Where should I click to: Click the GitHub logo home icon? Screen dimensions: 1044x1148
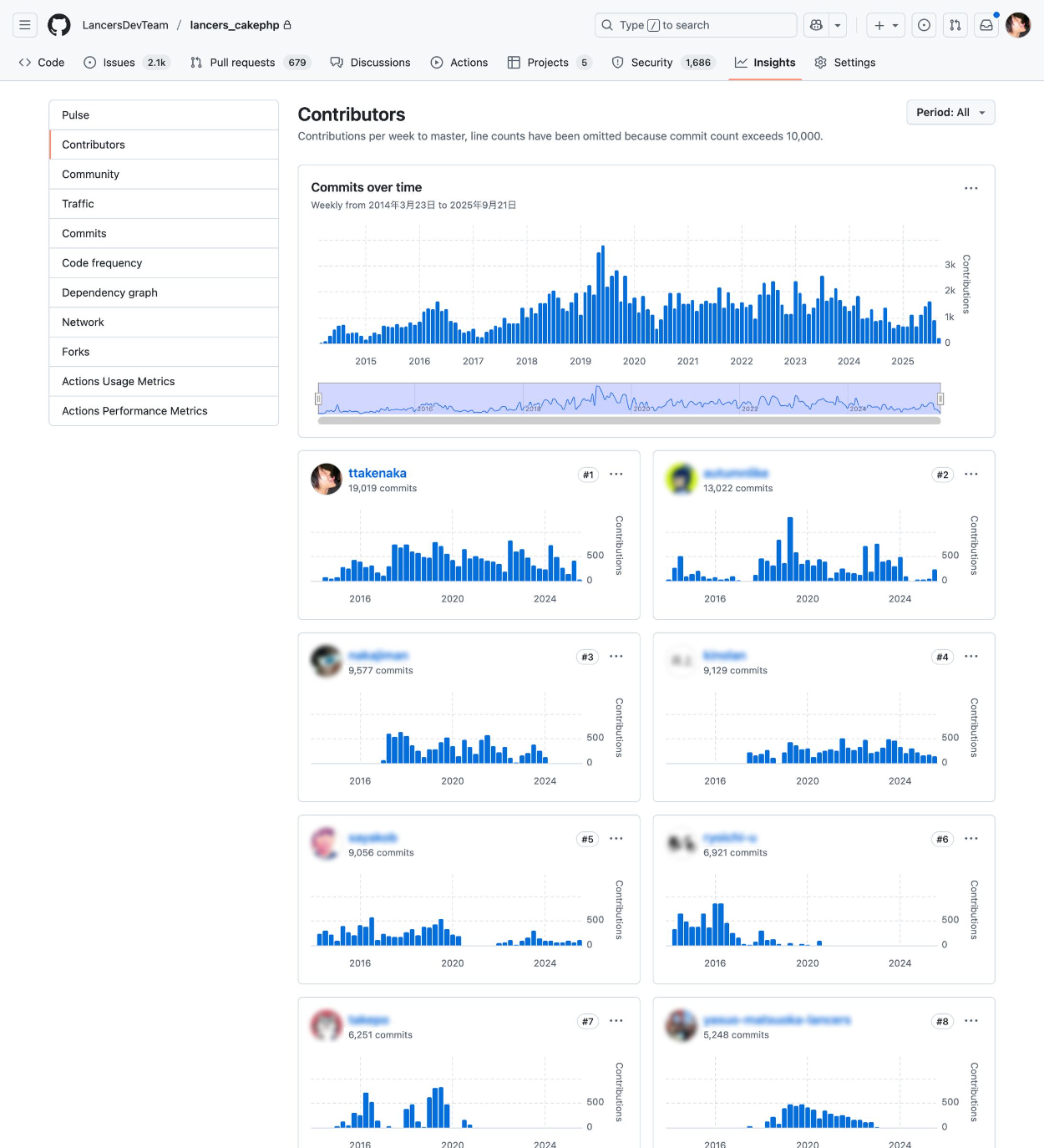pyautogui.click(x=59, y=25)
